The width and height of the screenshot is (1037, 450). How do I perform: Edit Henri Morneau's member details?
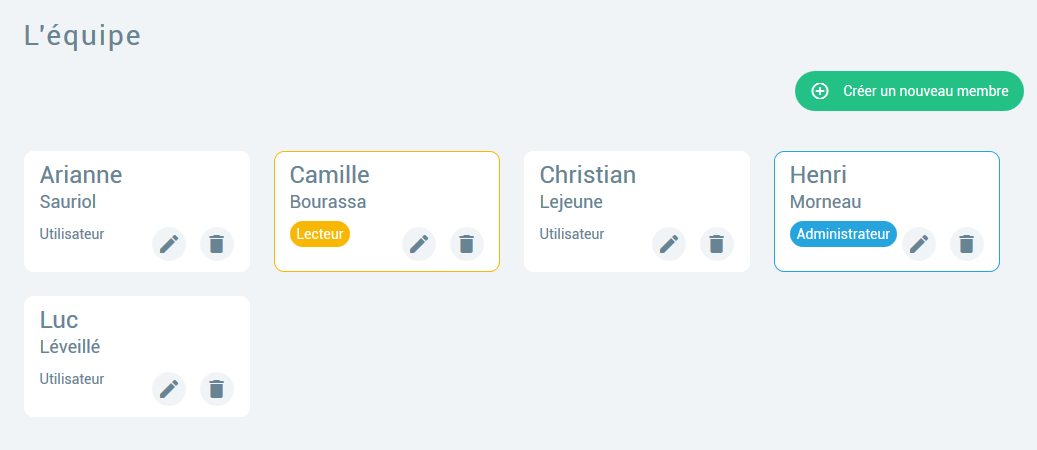[x=919, y=244]
